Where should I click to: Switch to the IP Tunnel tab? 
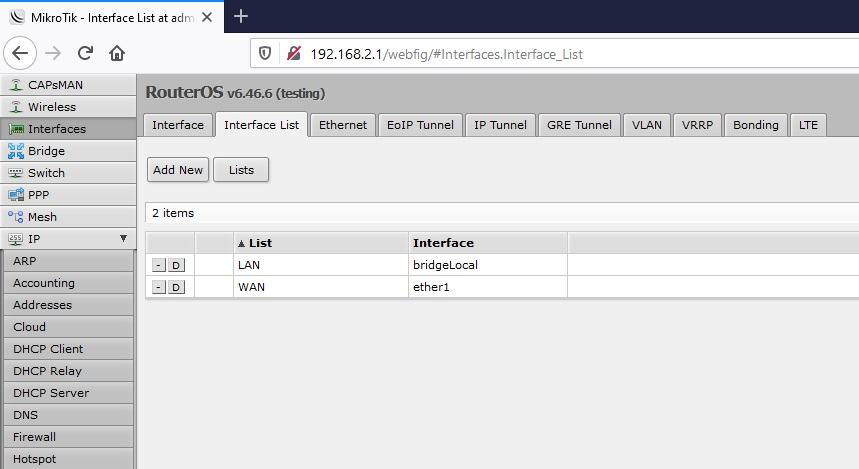(500, 125)
